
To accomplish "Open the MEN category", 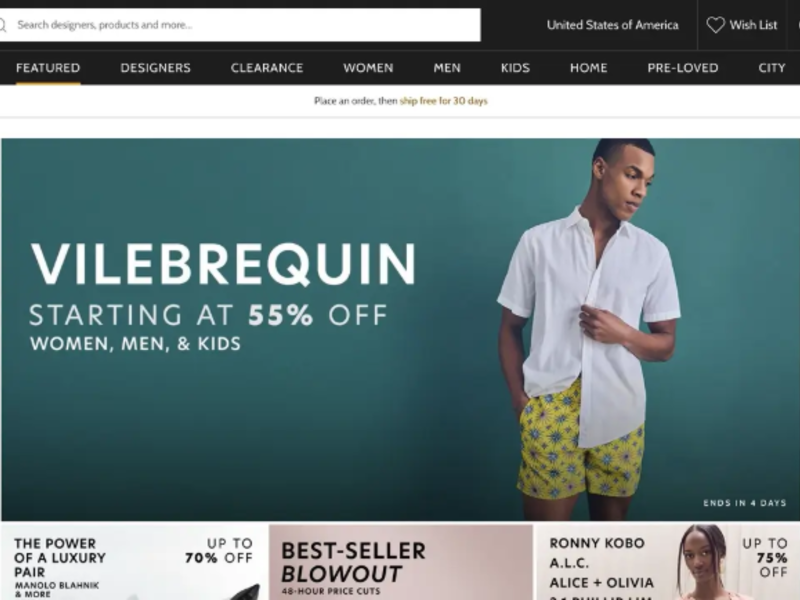I will click(447, 68).
